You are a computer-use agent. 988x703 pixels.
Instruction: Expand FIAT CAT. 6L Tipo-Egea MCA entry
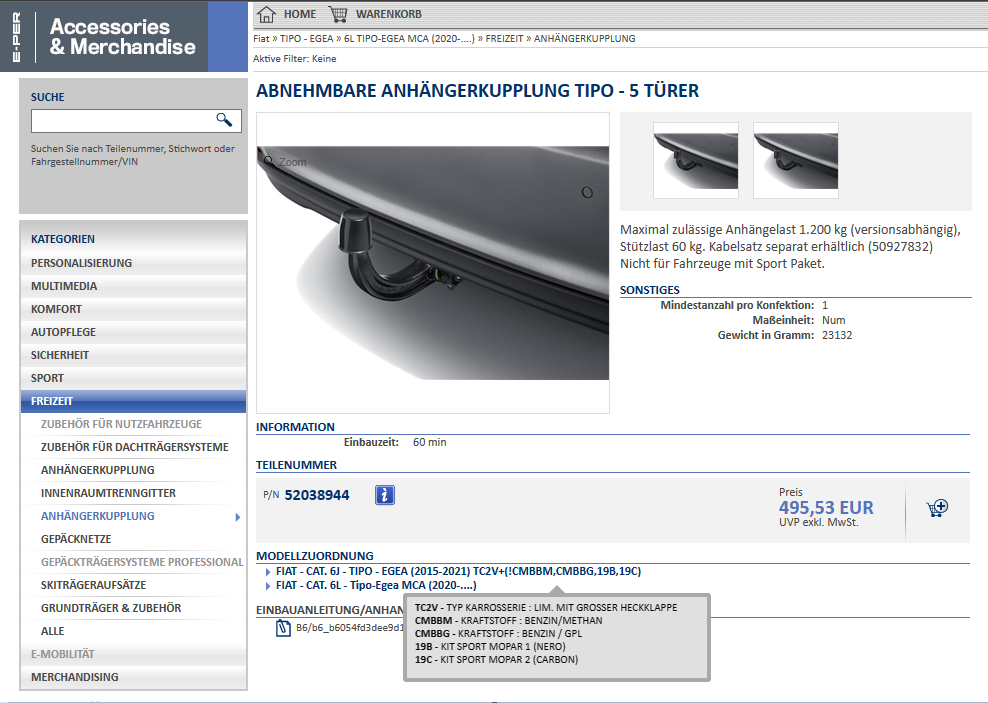pos(268,585)
